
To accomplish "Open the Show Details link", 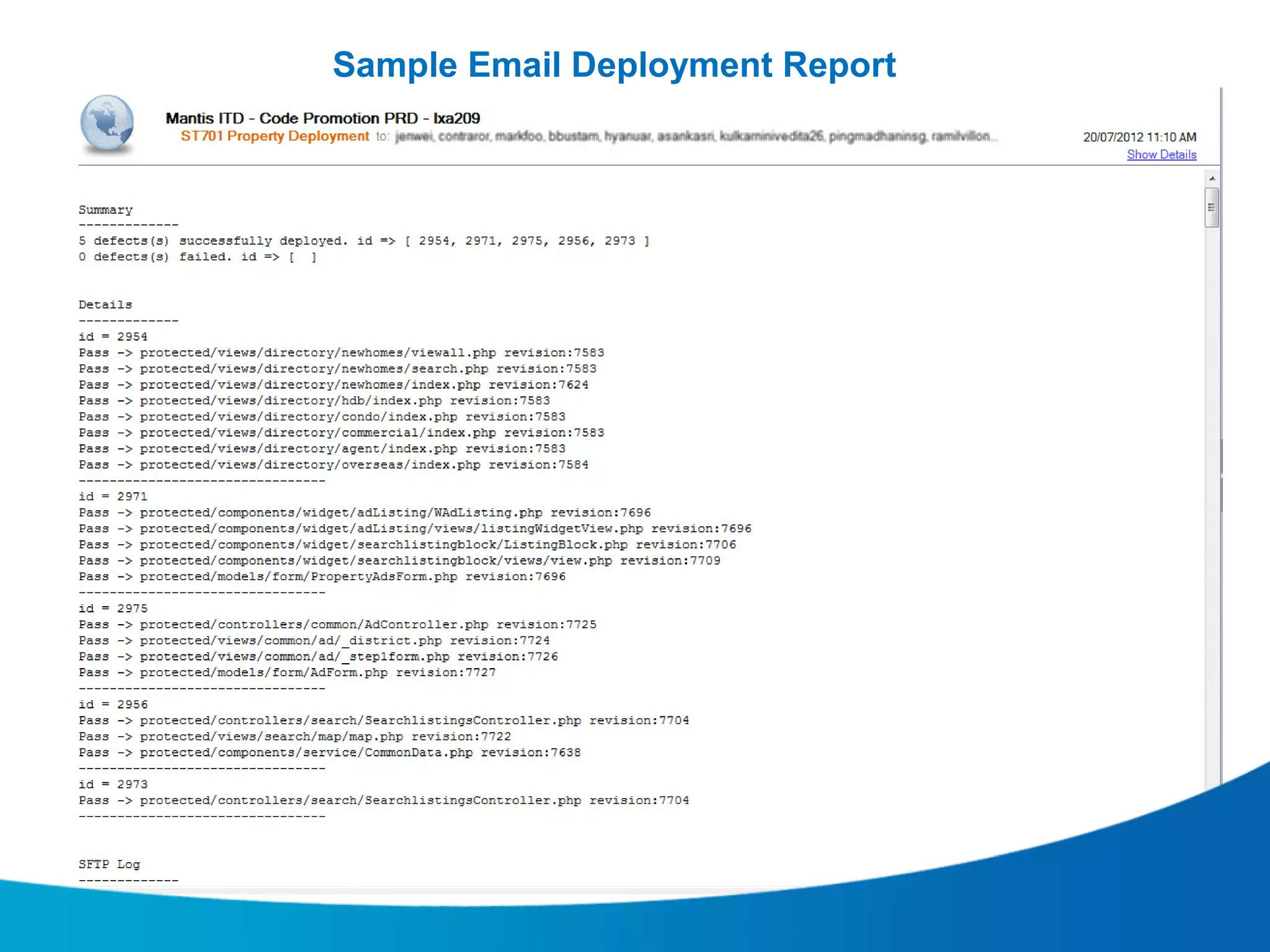I will coord(1161,154).
